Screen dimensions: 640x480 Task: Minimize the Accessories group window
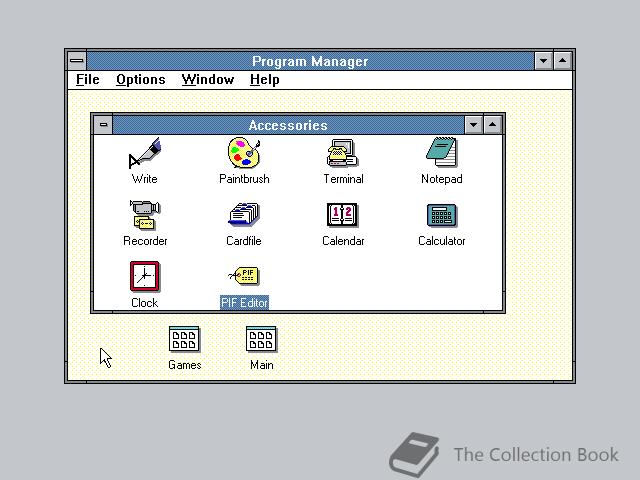[x=473, y=125]
